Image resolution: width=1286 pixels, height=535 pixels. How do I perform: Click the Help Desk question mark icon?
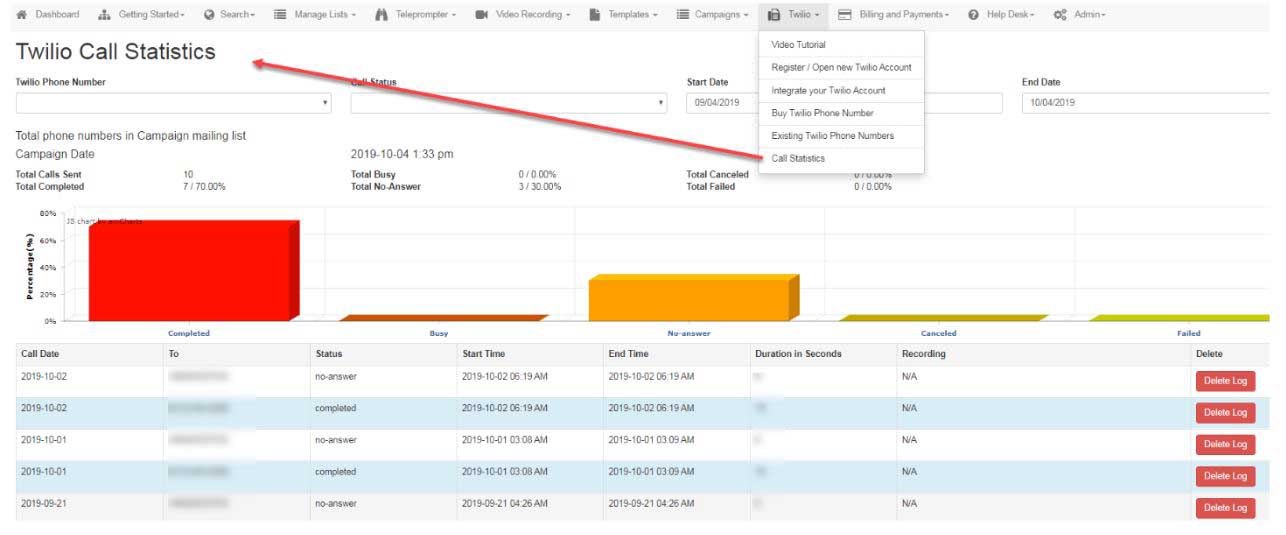click(973, 15)
